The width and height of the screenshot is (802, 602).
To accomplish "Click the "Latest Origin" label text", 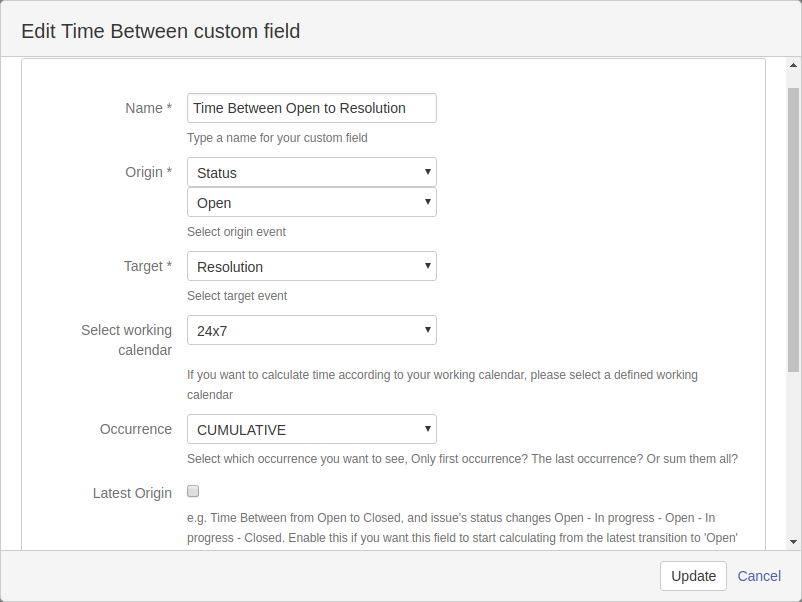I will pos(132,493).
